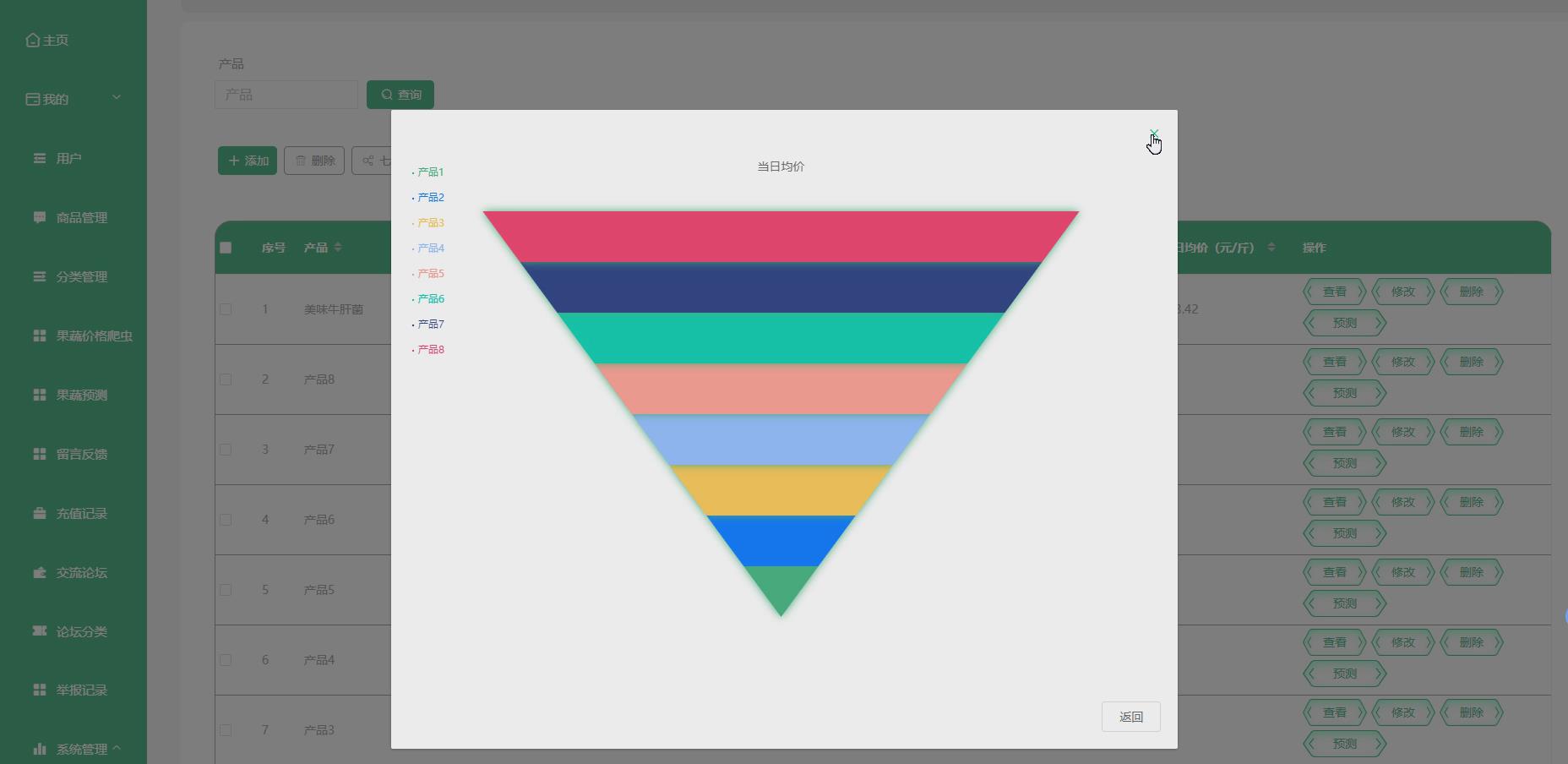Click the dark navy funnel segment
Viewport: 1568px width, 764px height.
pyautogui.click(x=781, y=287)
